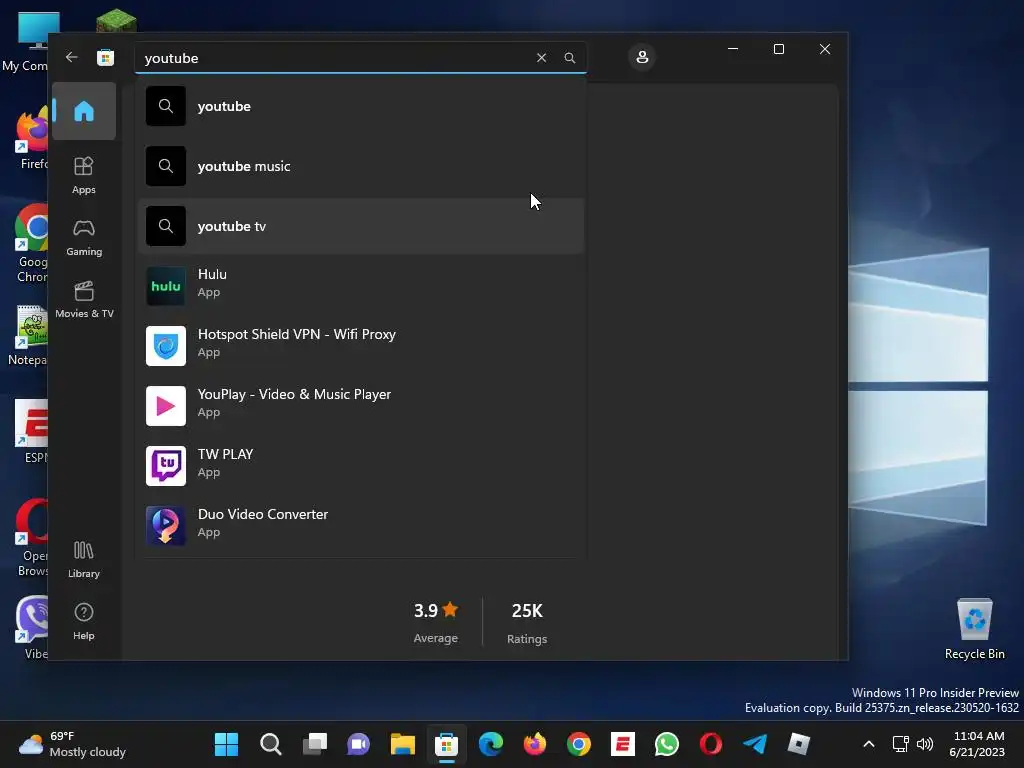Select Opera Browser desktop shortcut
The width and height of the screenshot is (1024, 768).
33,538
